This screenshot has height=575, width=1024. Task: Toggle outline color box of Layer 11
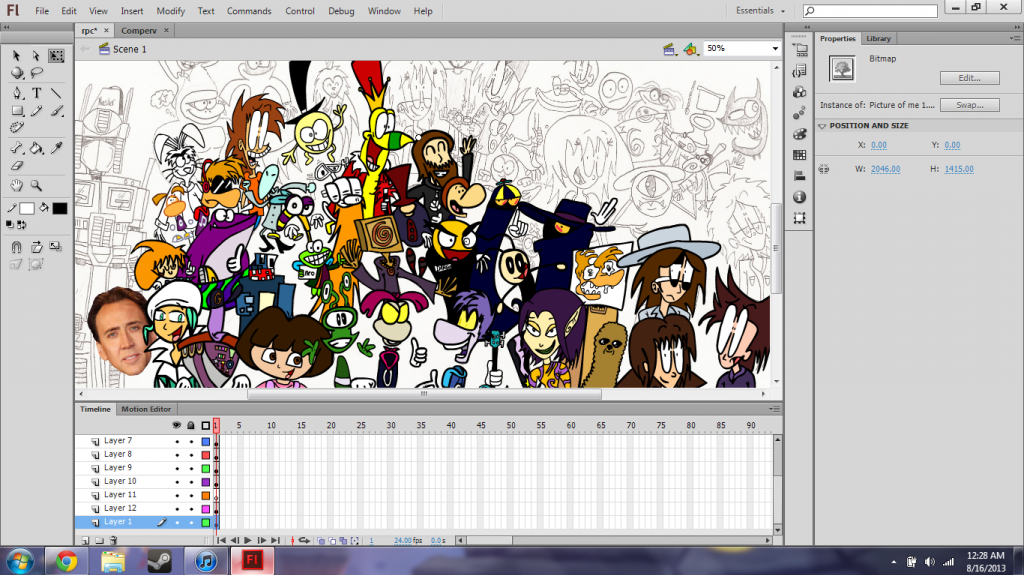[206, 495]
